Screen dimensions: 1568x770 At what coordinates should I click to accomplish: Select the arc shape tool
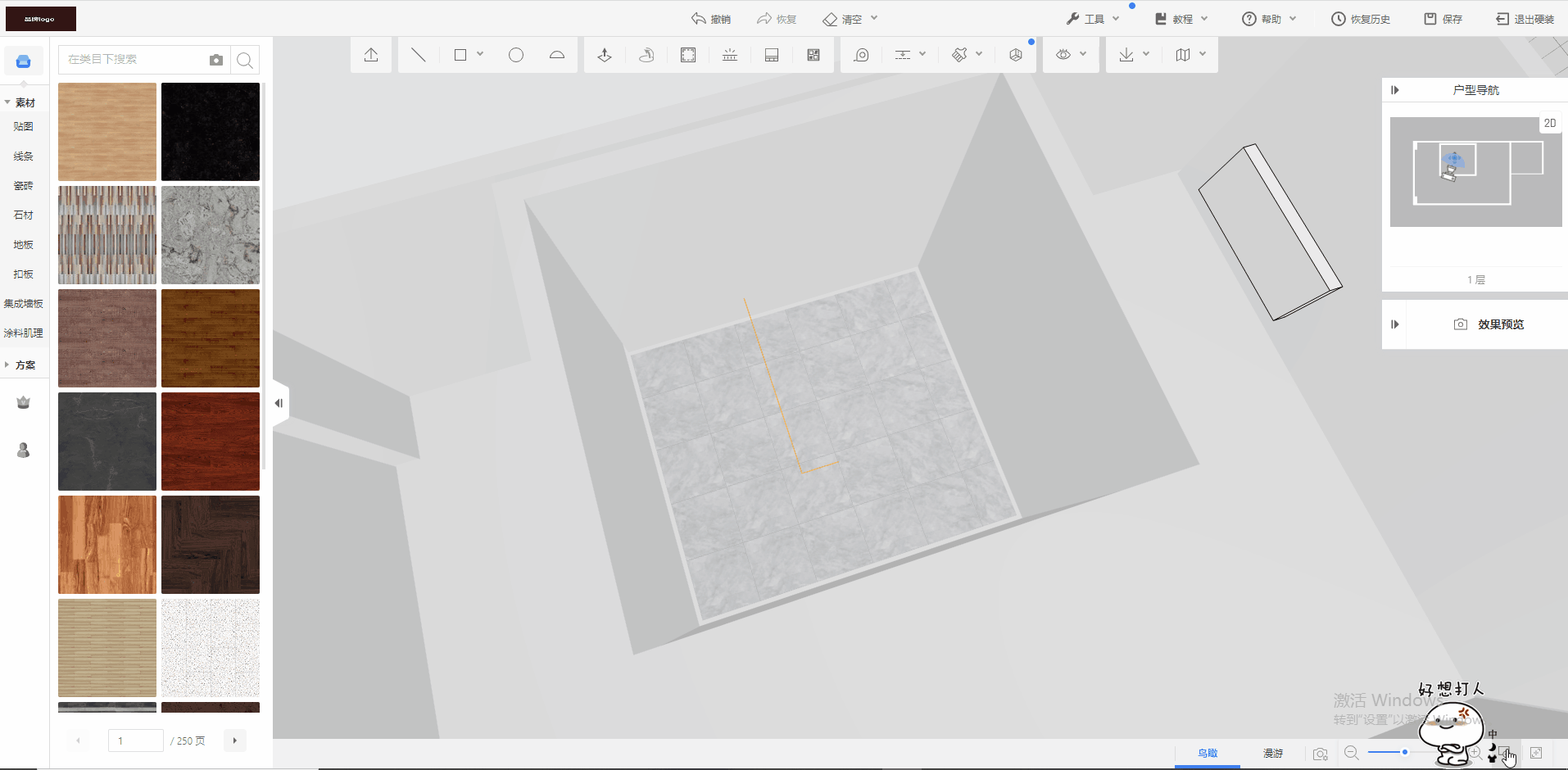tap(557, 55)
